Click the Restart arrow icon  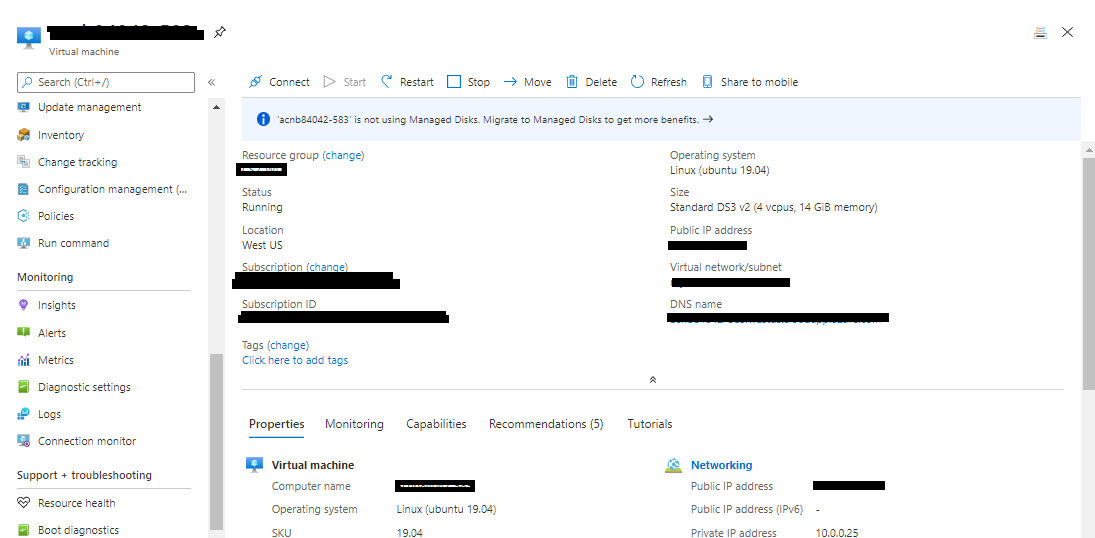point(386,82)
